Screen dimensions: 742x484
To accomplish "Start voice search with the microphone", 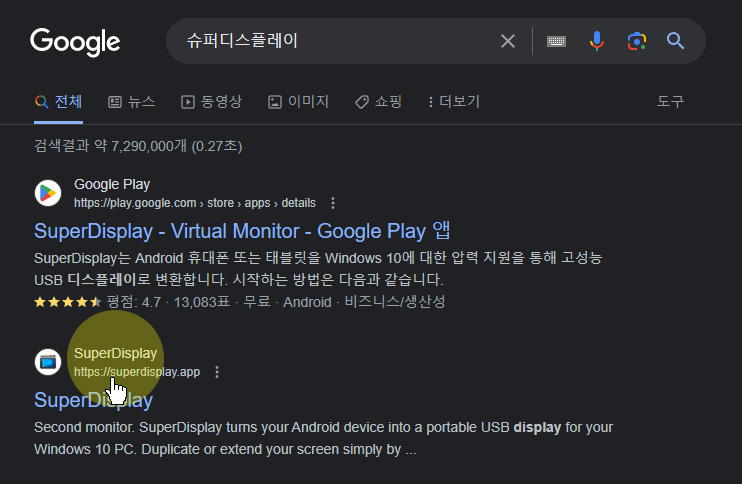I will [597, 41].
